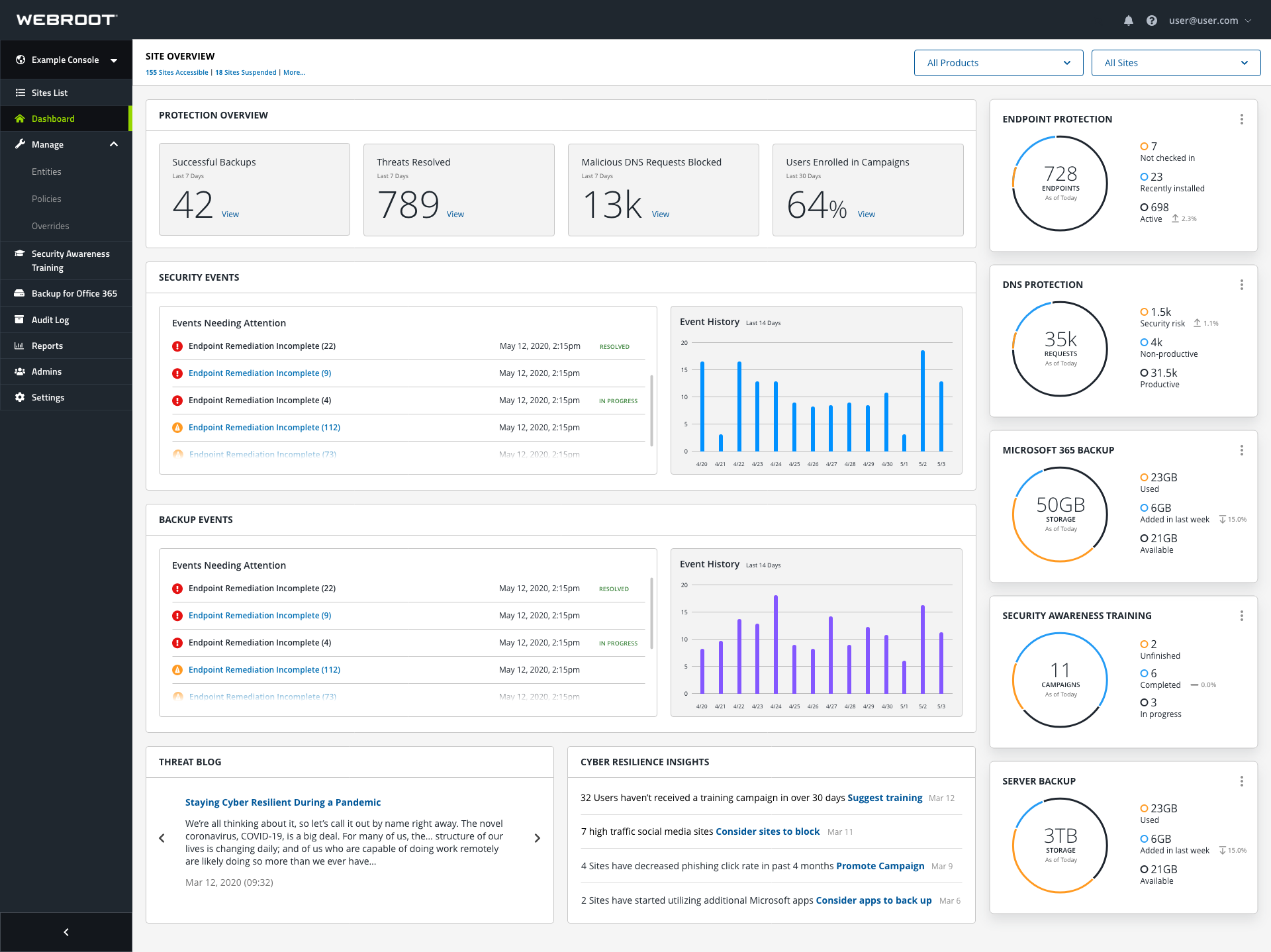Select Entities under Manage
The height and width of the screenshot is (952, 1271).
[x=46, y=171]
